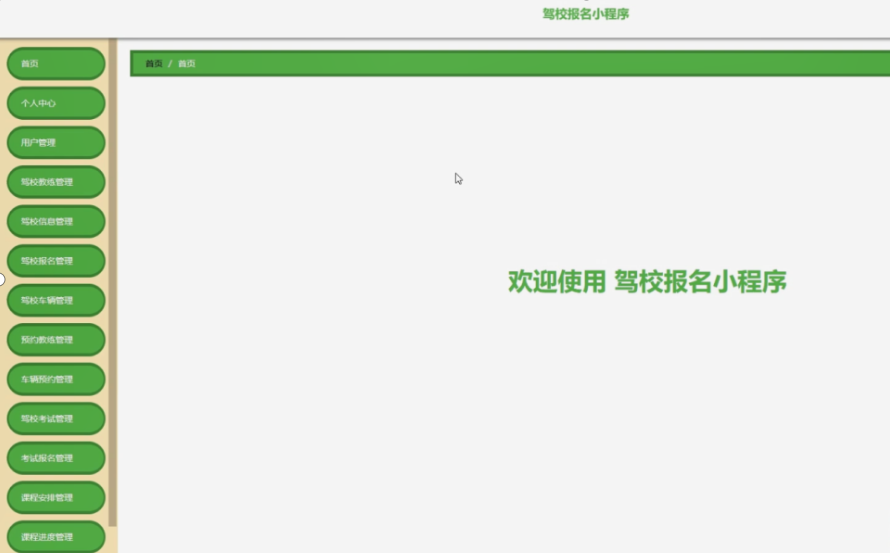
Task: Click the second 首页 breadcrumb entry
Action: click(187, 64)
